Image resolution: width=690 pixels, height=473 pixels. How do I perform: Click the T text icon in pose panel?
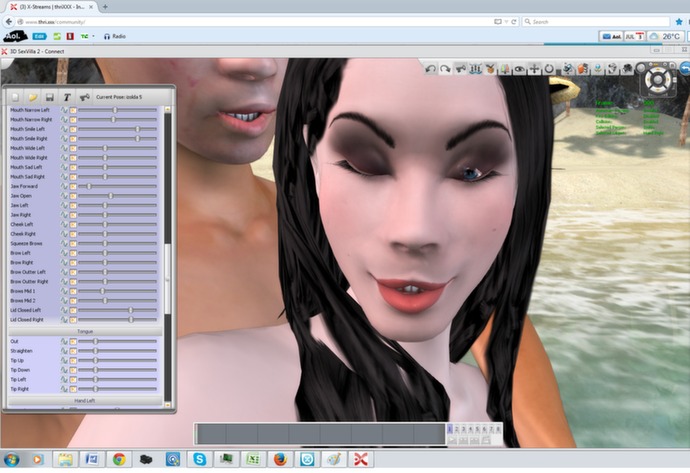67,97
